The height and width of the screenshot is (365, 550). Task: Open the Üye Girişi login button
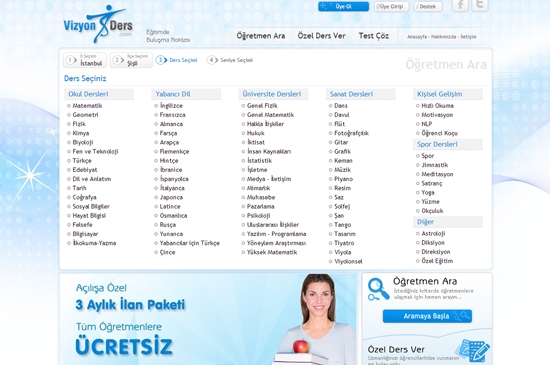click(391, 7)
